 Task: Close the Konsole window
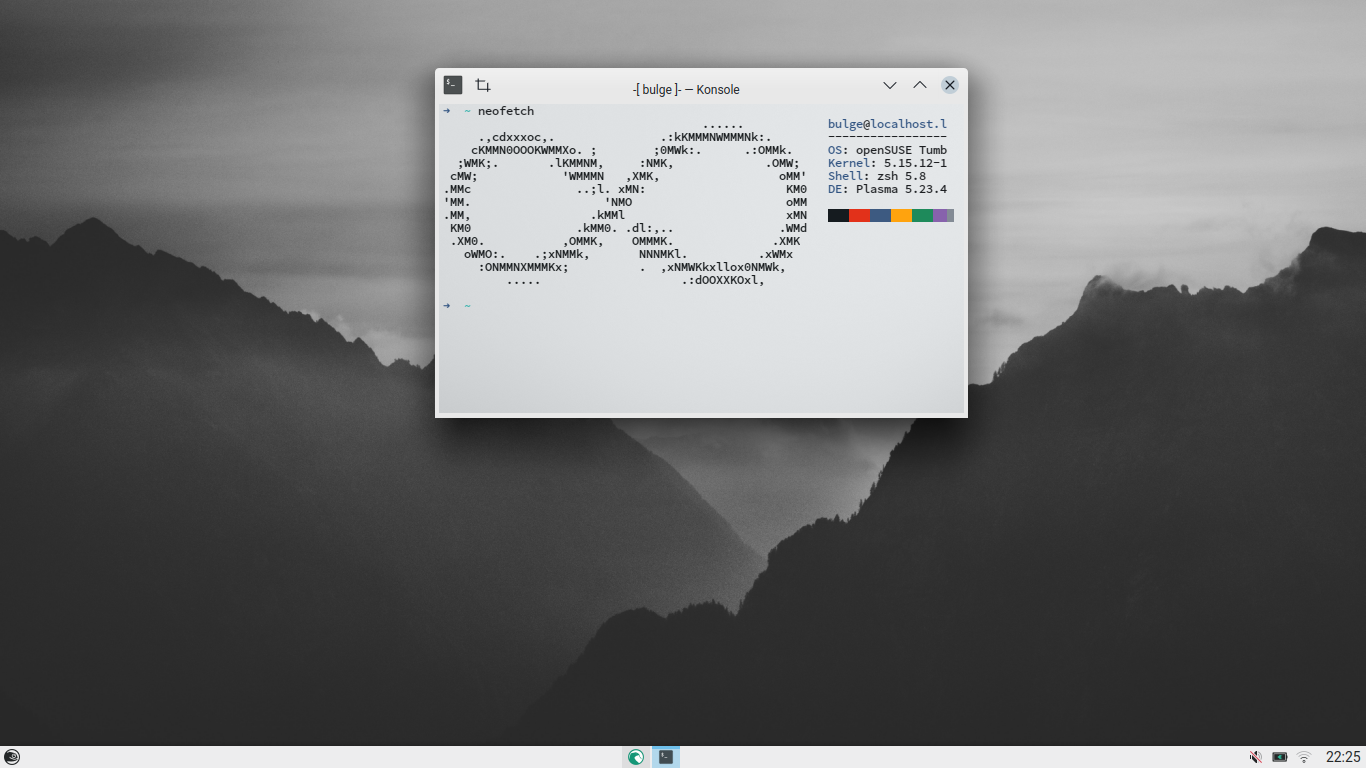click(950, 85)
